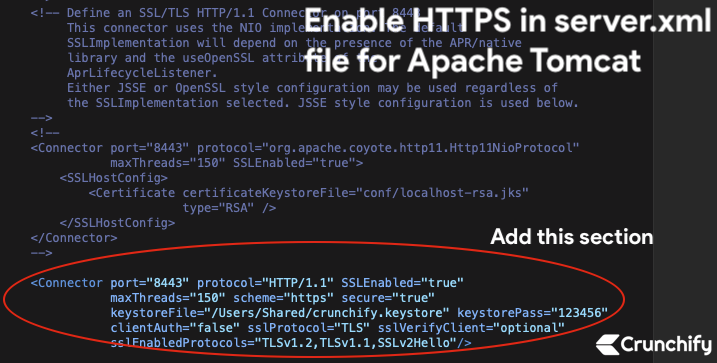Click the Crunchify brand name text
717x363 pixels.
coord(666,345)
